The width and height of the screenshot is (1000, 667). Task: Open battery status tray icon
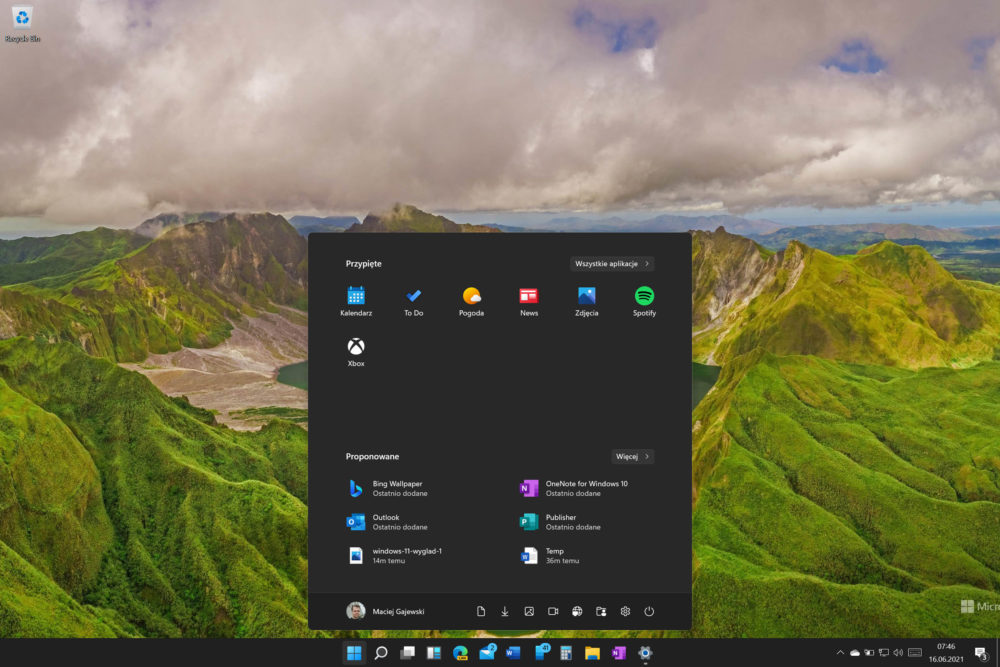[x=869, y=652]
